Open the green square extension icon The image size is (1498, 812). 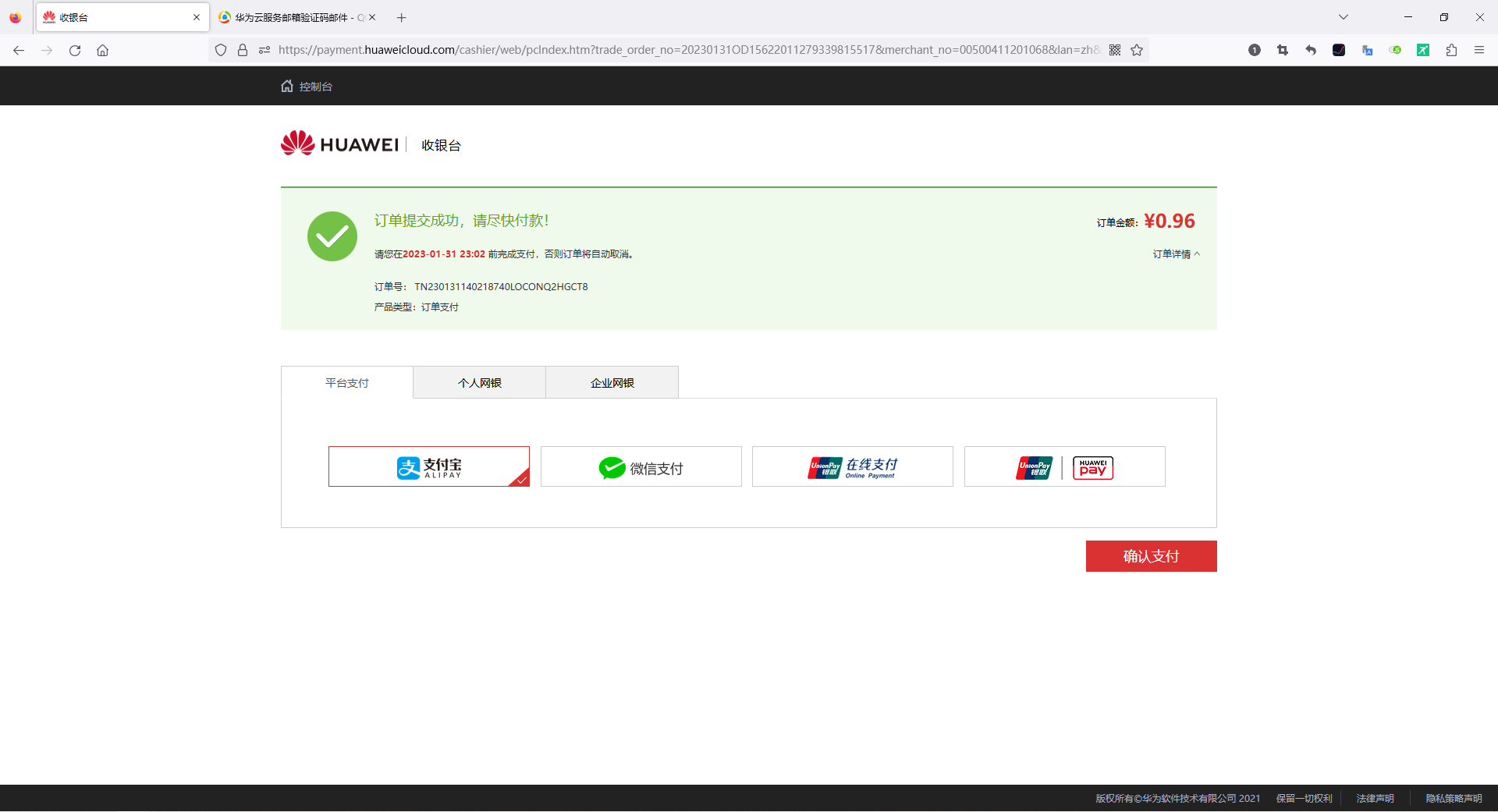(x=1423, y=50)
